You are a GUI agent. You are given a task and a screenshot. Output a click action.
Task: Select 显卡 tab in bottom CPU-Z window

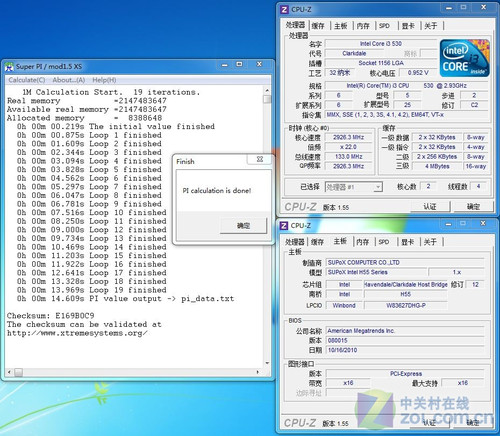click(407, 242)
